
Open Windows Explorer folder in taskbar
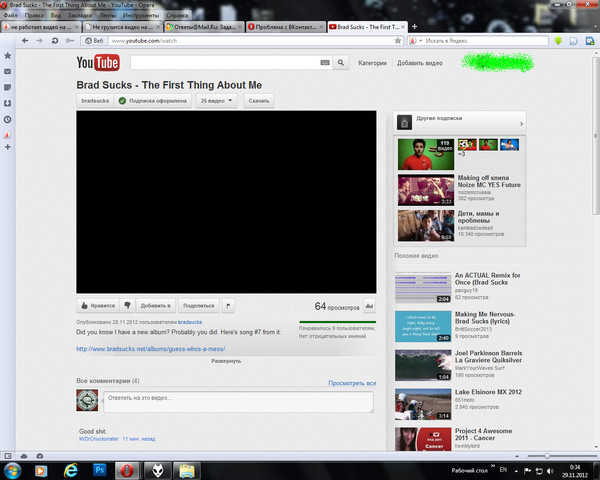click(187, 470)
